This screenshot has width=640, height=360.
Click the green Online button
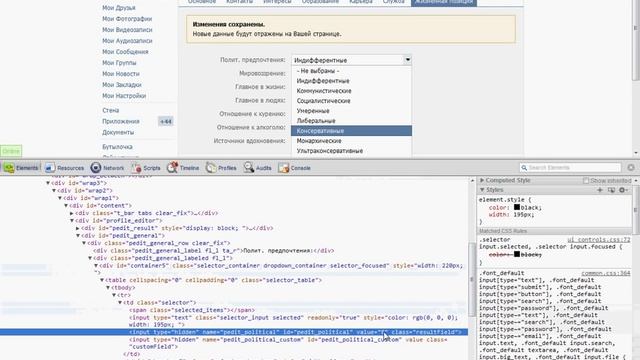pos(11,151)
